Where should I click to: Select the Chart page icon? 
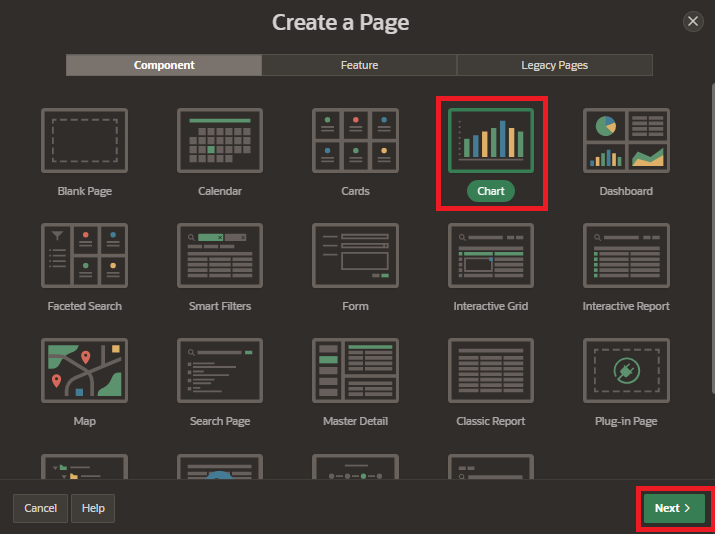pos(491,141)
